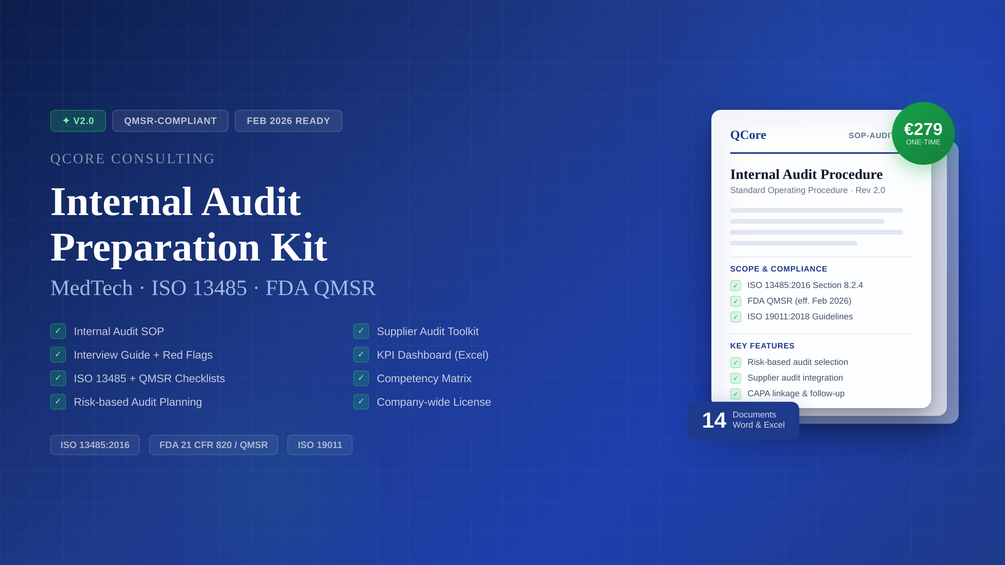Click the Internal Audit Preparation Kit title
The width and height of the screenshot is (1005, 565).
[189, 224]
